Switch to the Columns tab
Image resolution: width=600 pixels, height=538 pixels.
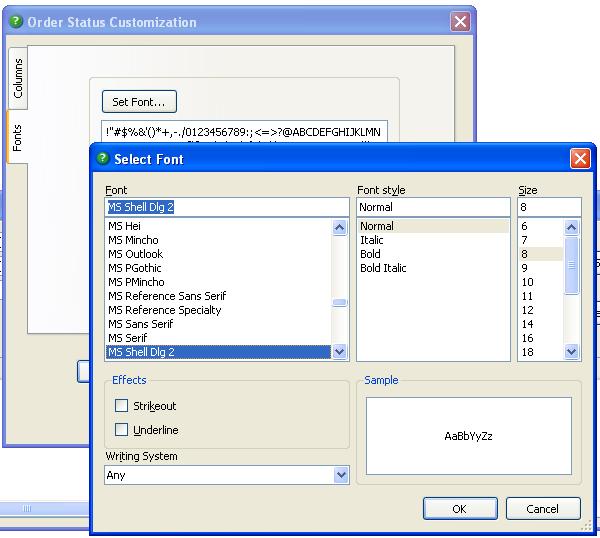point(18,78)
